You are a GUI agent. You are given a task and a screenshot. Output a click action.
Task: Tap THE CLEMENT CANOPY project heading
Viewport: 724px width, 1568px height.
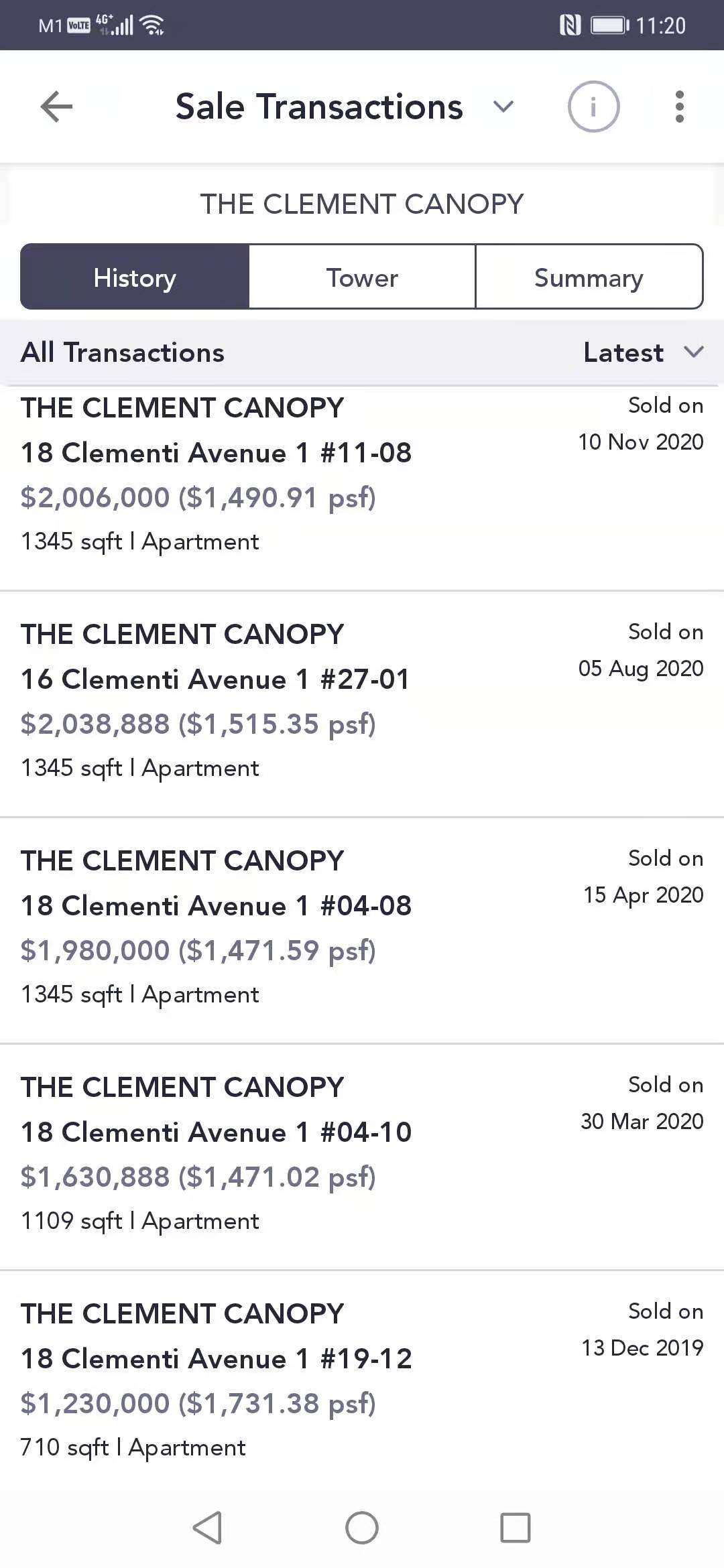[x=362, y=204]
